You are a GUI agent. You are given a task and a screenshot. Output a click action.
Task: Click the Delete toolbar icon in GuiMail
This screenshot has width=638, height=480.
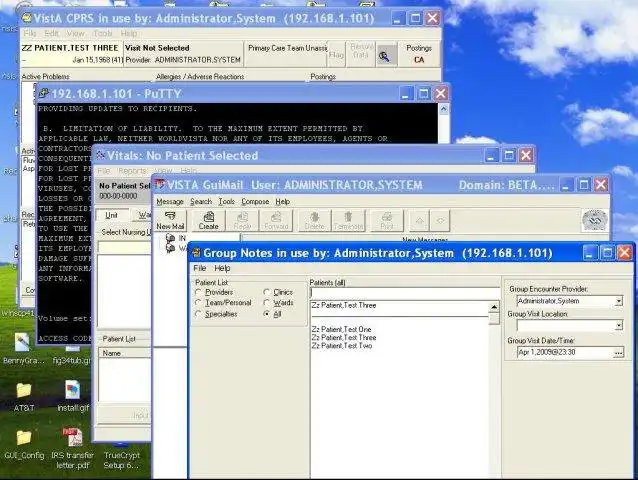coord(314,220)
